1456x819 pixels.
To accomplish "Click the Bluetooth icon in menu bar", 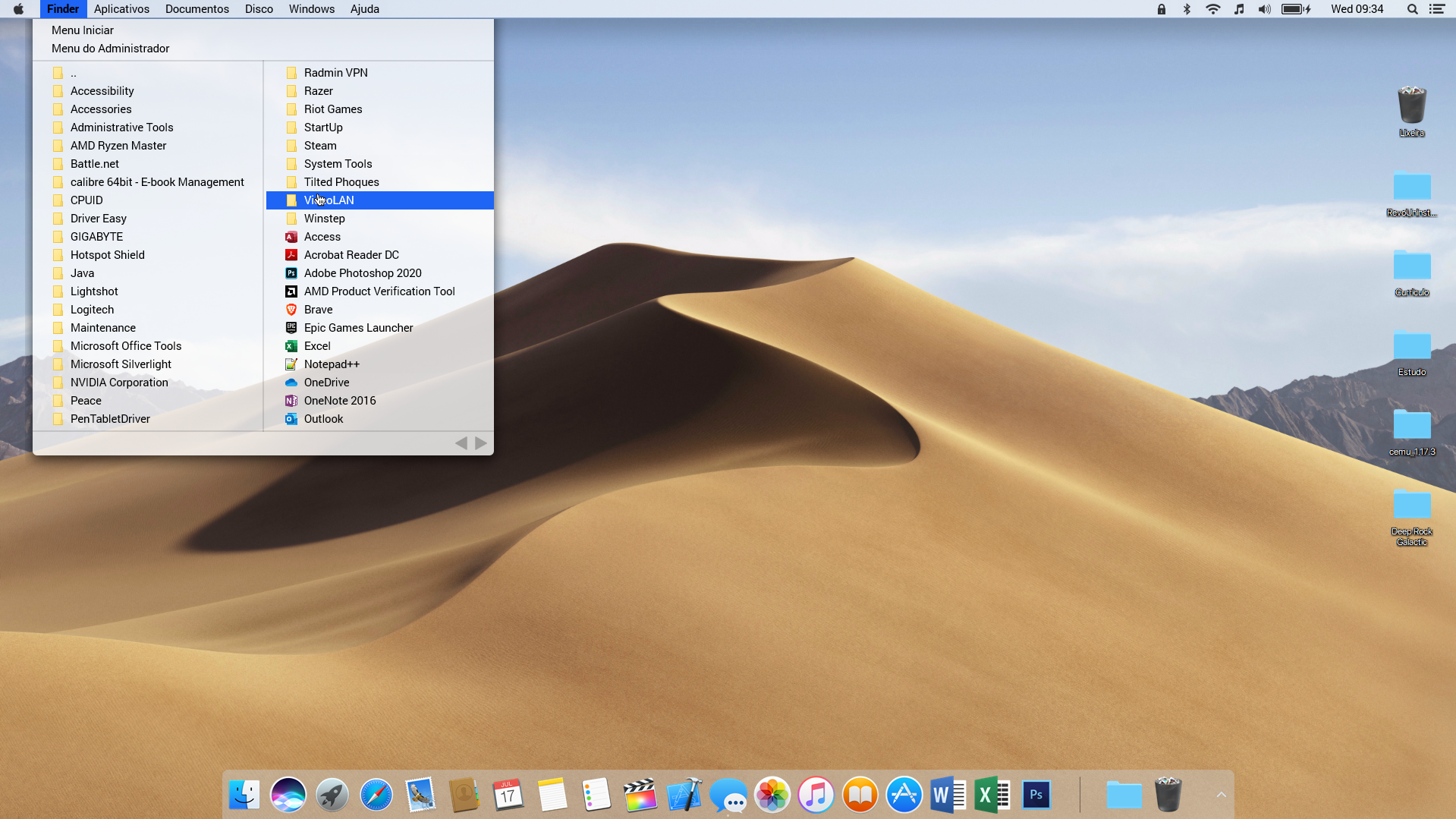I will (x=1187, y=9).
